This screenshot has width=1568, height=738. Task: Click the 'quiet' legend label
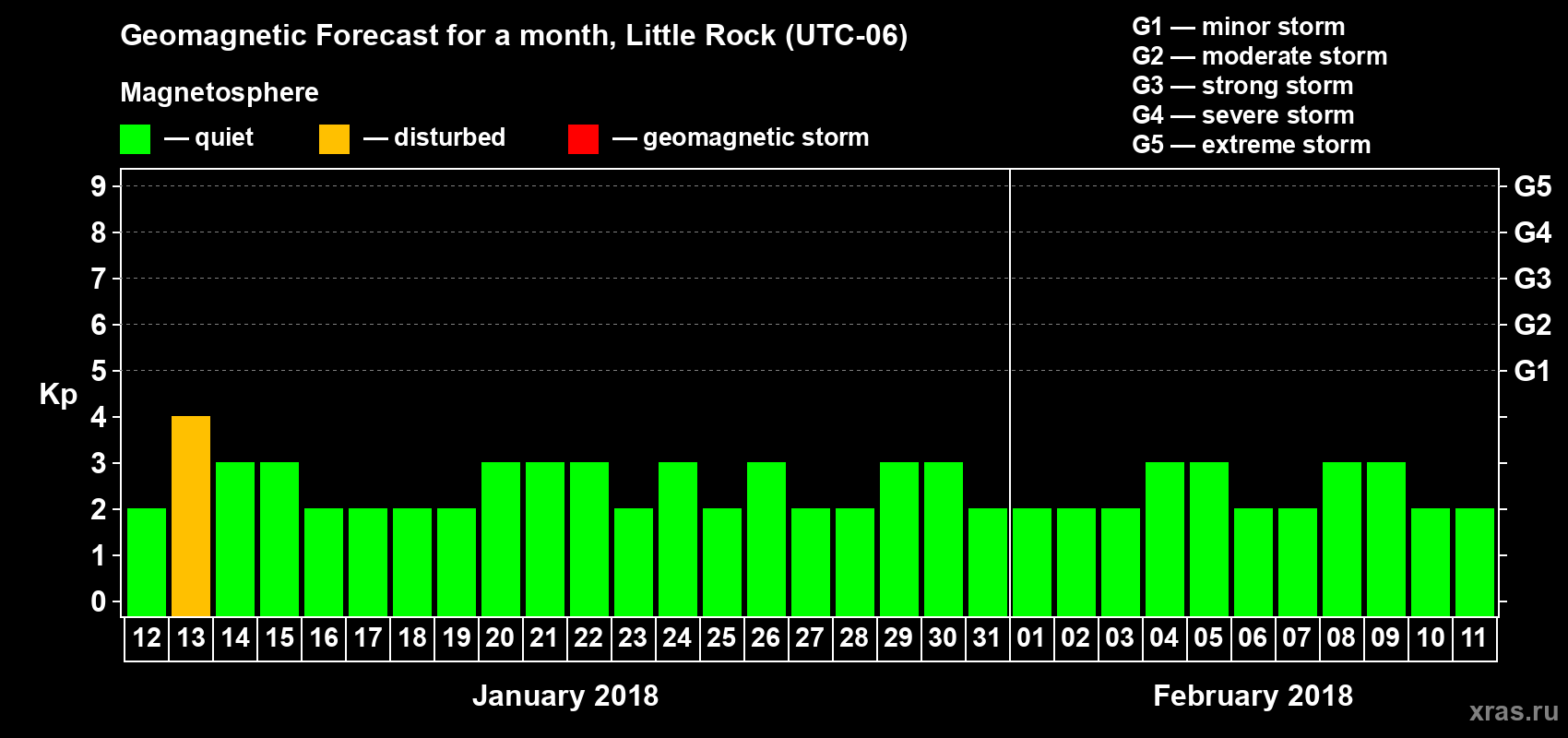click(x=224, y=137)
